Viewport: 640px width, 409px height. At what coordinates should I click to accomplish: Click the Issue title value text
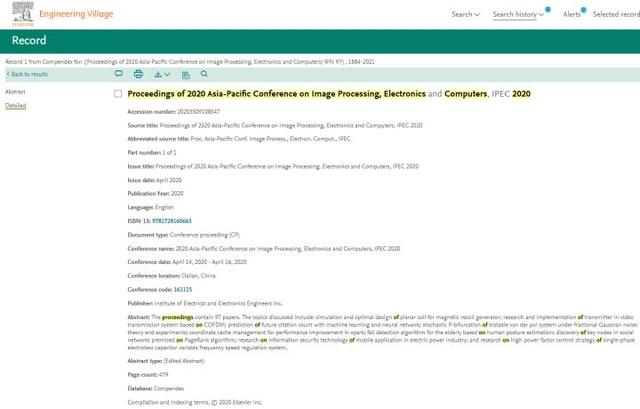(287, 167)
